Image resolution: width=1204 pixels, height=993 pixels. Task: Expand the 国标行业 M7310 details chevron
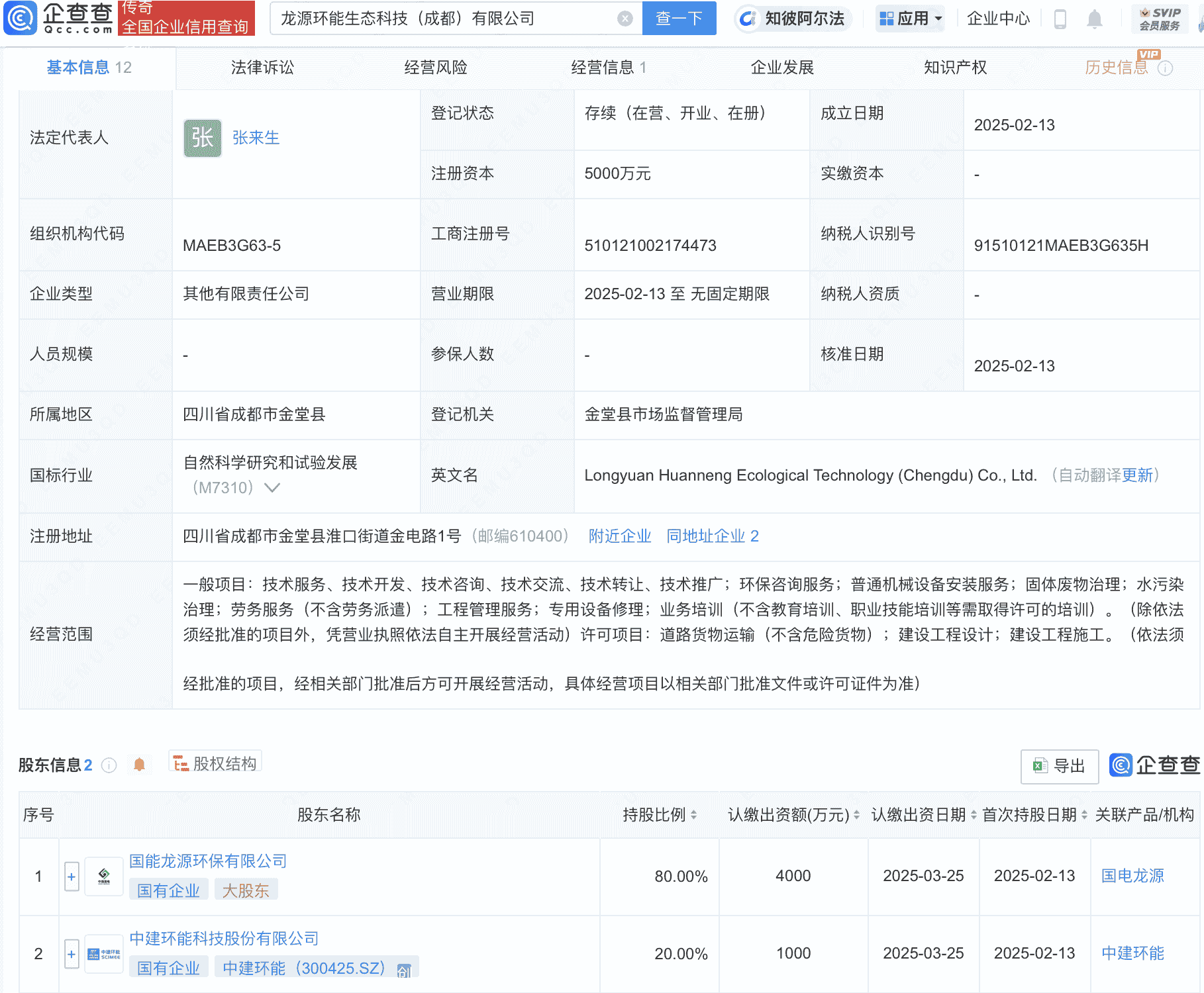pyautogui.click(x=272, y=488)
